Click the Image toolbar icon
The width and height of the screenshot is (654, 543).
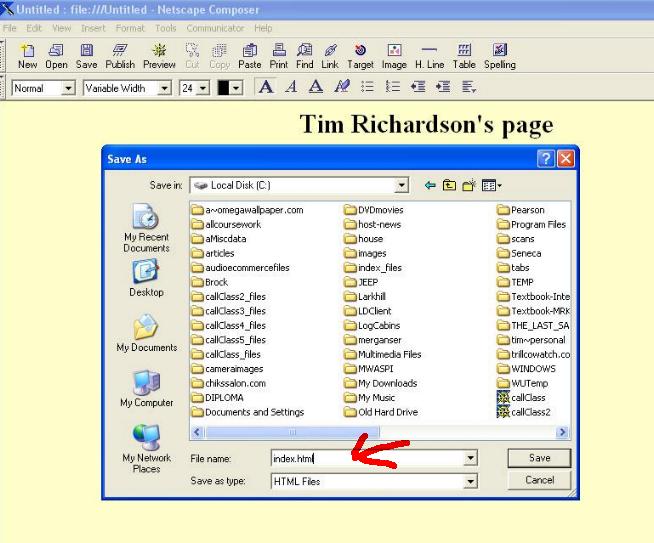click(394, 56)
